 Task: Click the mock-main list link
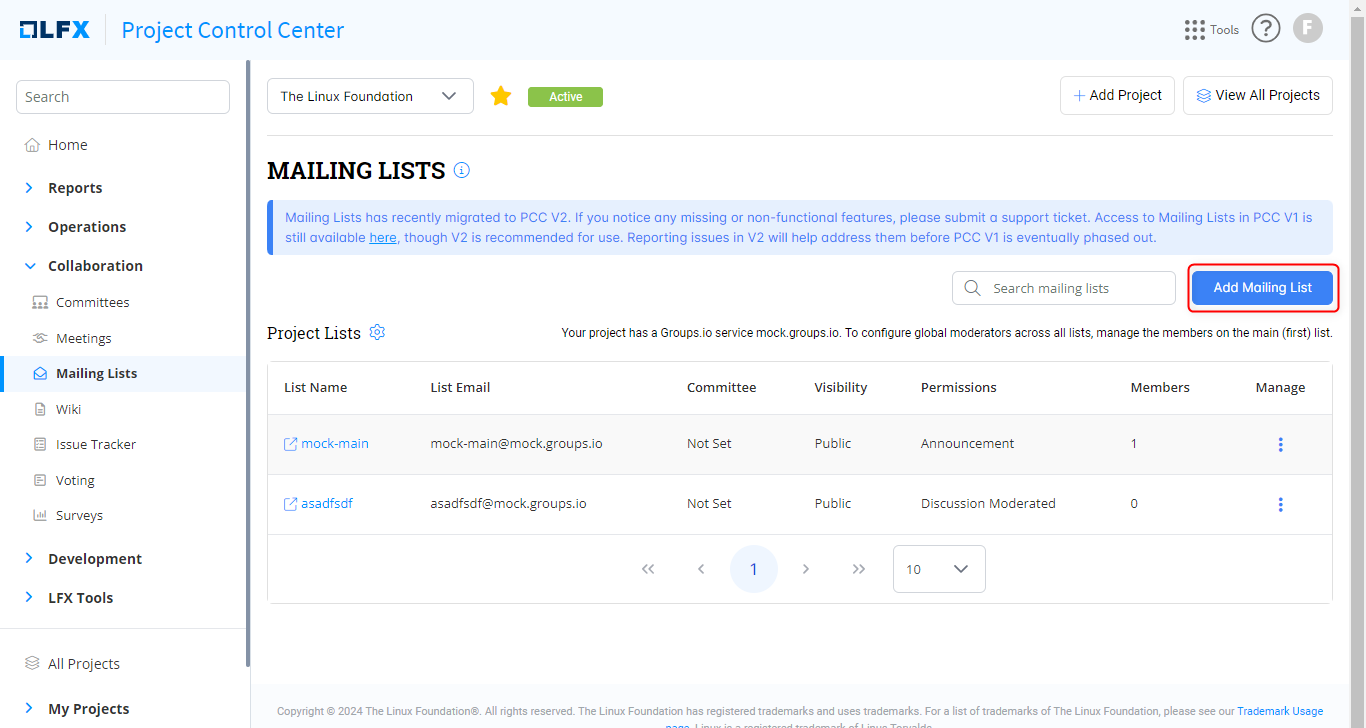pos(334,443)
